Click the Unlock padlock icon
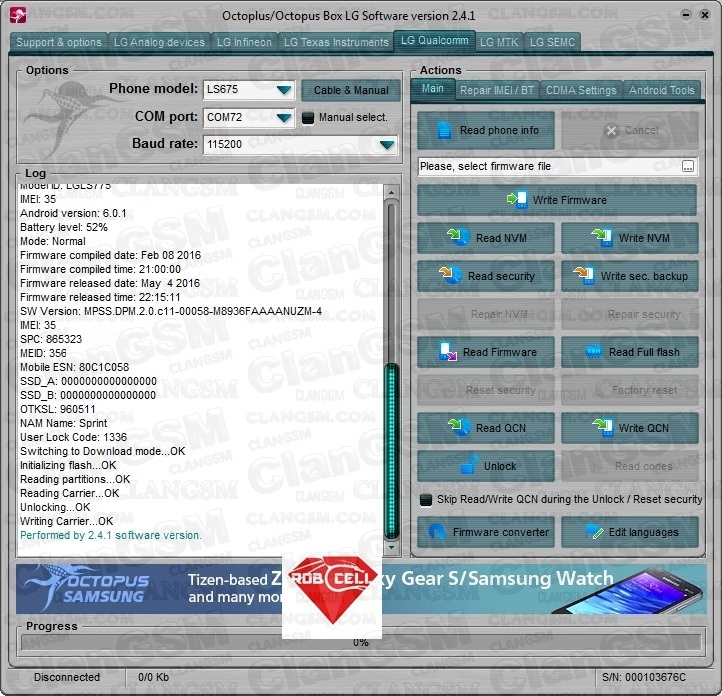722x696 pixels. pos(469,464)
